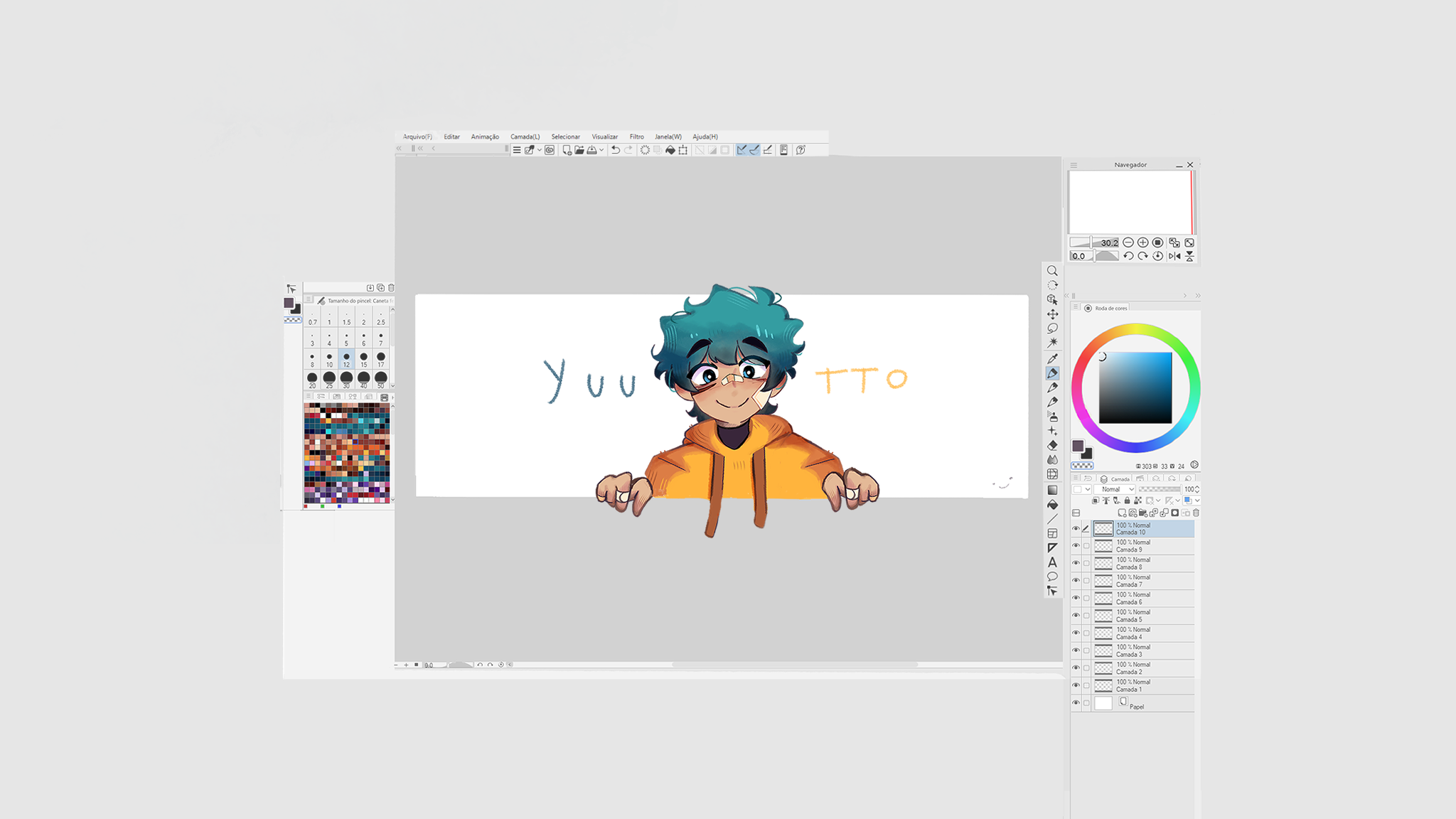This screenshot has height=819, width=1456.
Task: Choose brush size 15
Action: [363, 359]
